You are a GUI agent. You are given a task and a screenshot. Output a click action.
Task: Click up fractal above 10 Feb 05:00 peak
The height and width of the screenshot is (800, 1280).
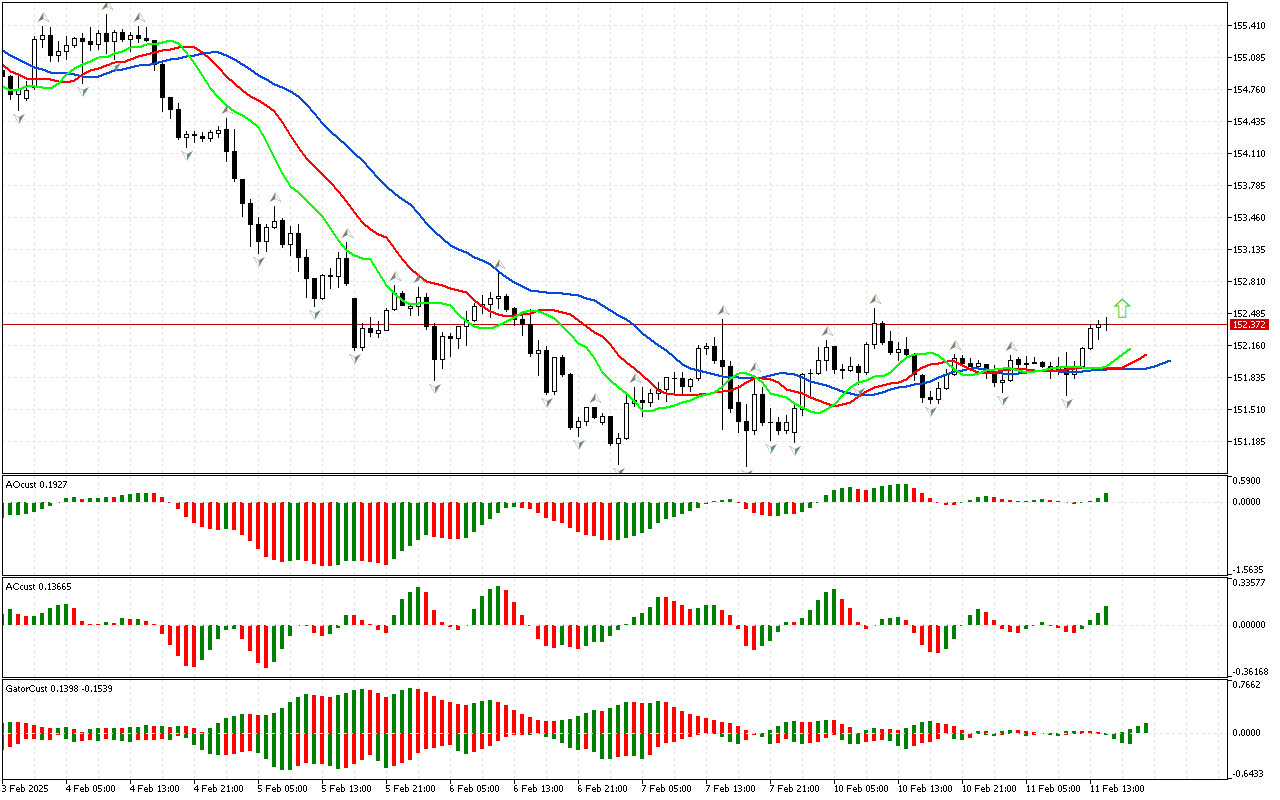(875, 299)
